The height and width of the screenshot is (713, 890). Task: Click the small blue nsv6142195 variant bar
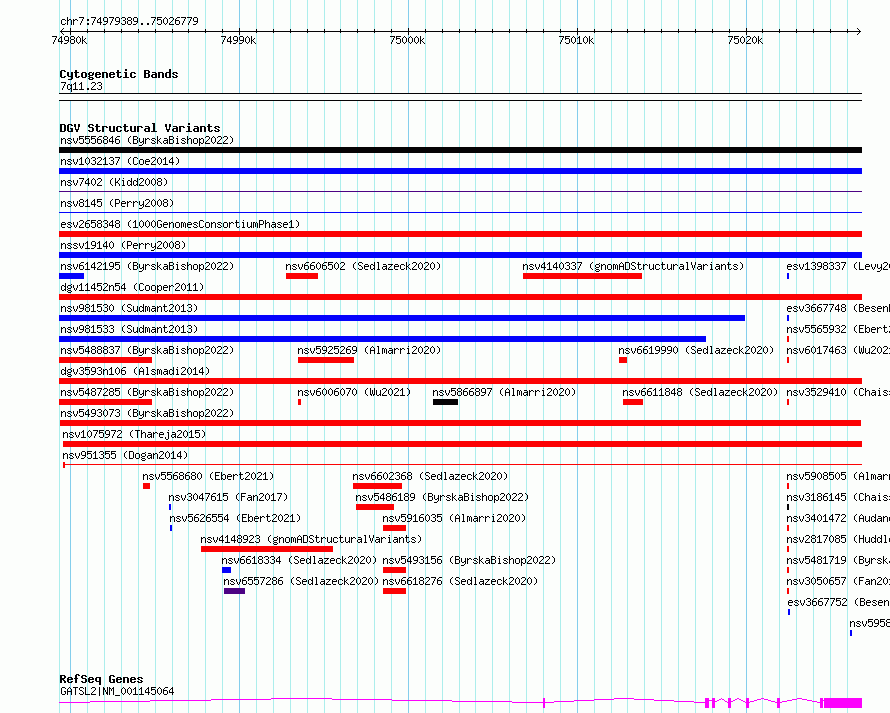click(72, 276)
